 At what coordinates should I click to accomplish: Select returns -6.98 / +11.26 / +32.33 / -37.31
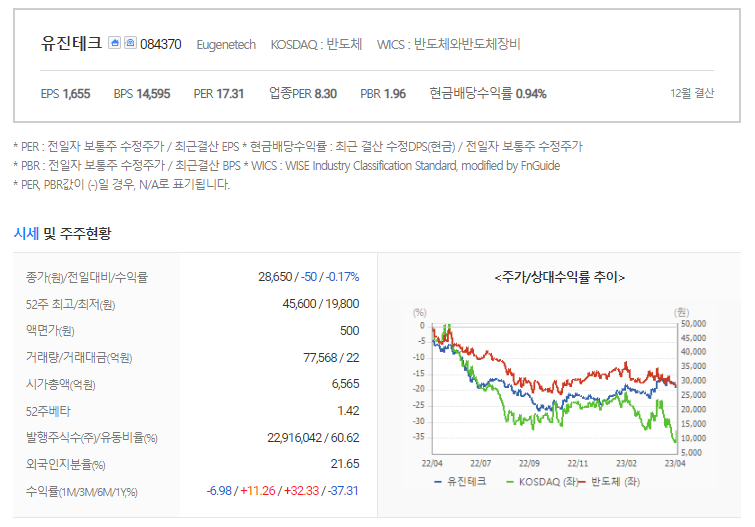(x=283, y=491)
